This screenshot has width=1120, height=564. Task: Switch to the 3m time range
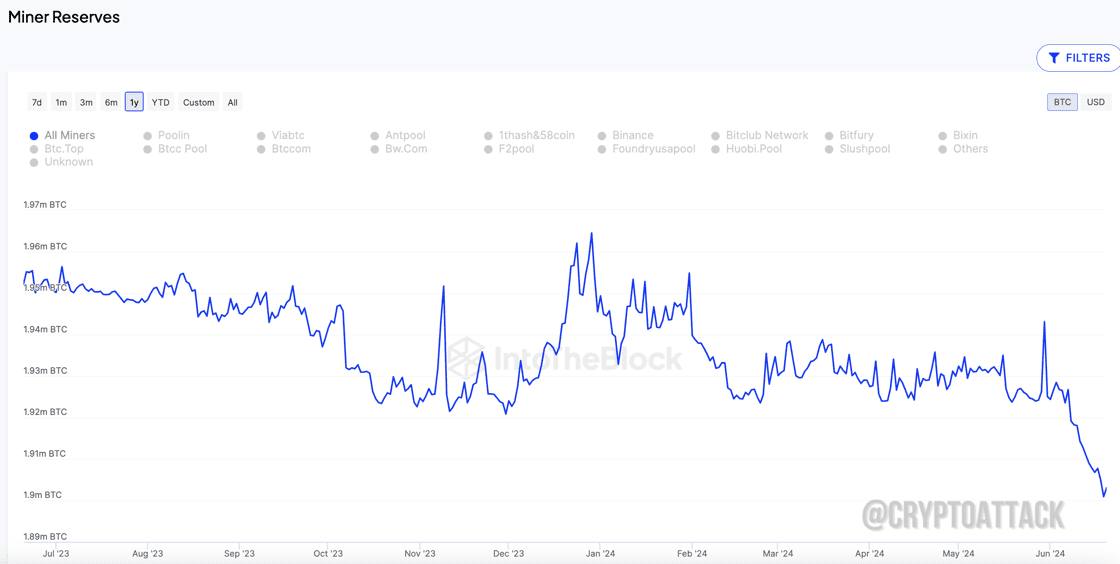(86, 102)
